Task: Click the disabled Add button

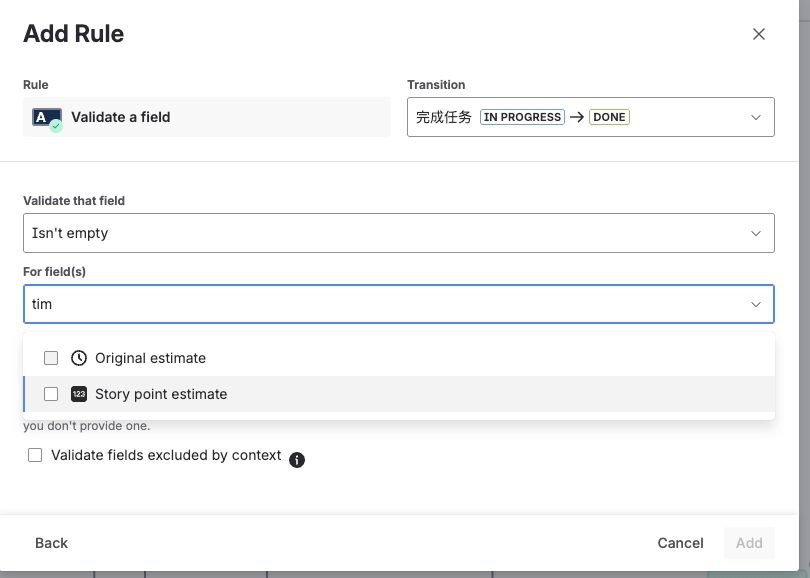Action: [749, 543]
